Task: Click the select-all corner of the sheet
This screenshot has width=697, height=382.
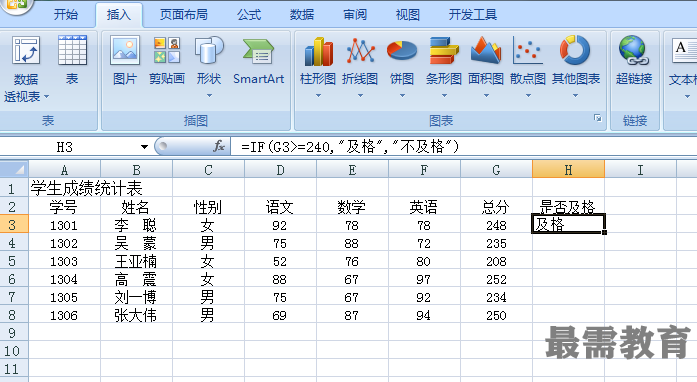Action: pyautogui.click(x=14, y=169)
